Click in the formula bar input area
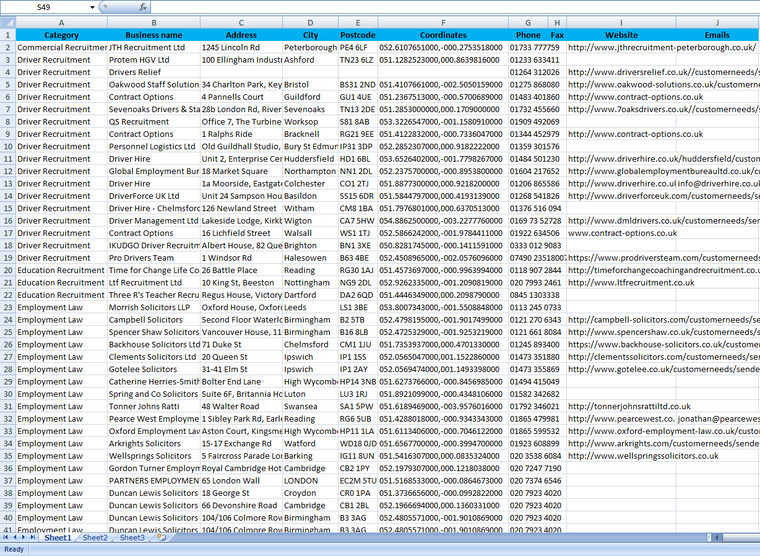The image size is (760, 556). (x=455, y=7)
